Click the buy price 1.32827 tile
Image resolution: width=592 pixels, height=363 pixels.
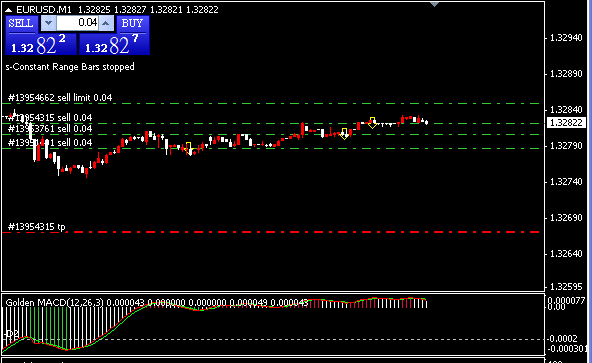(114, 44)
